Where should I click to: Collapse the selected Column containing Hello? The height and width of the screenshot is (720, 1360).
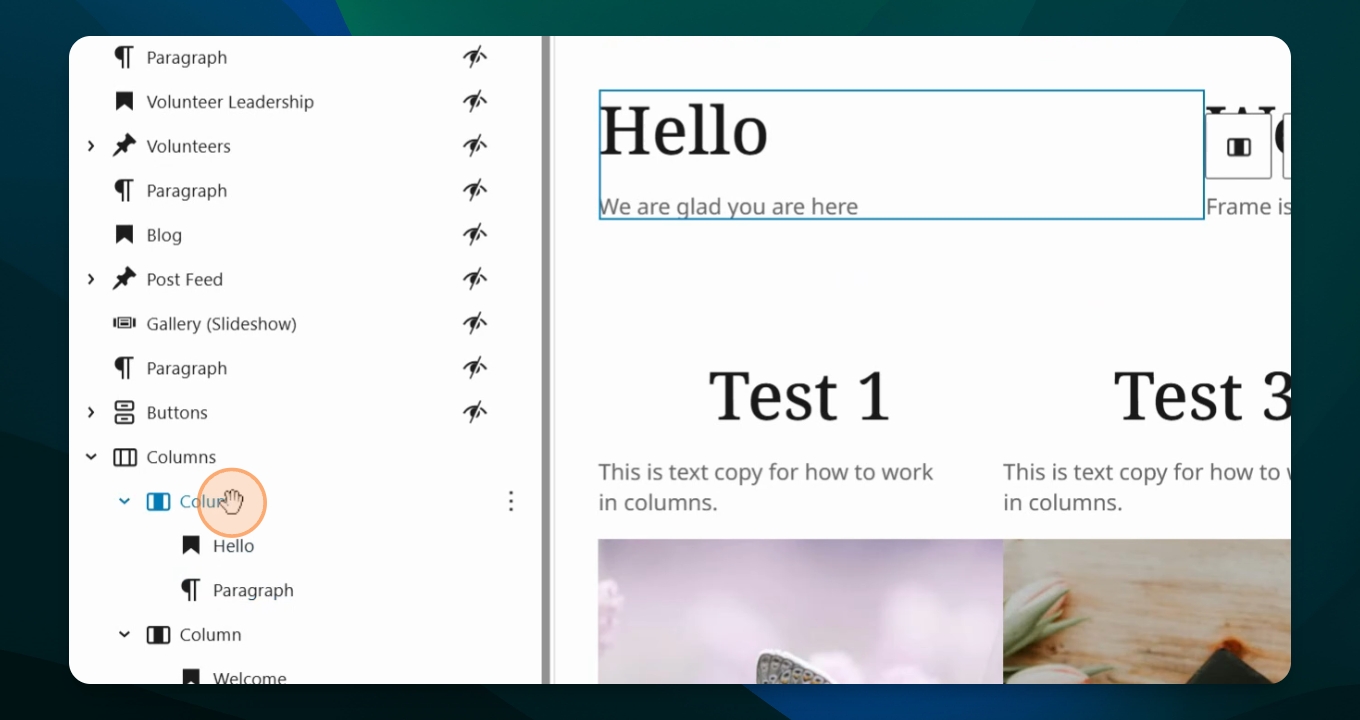point(124,501)
